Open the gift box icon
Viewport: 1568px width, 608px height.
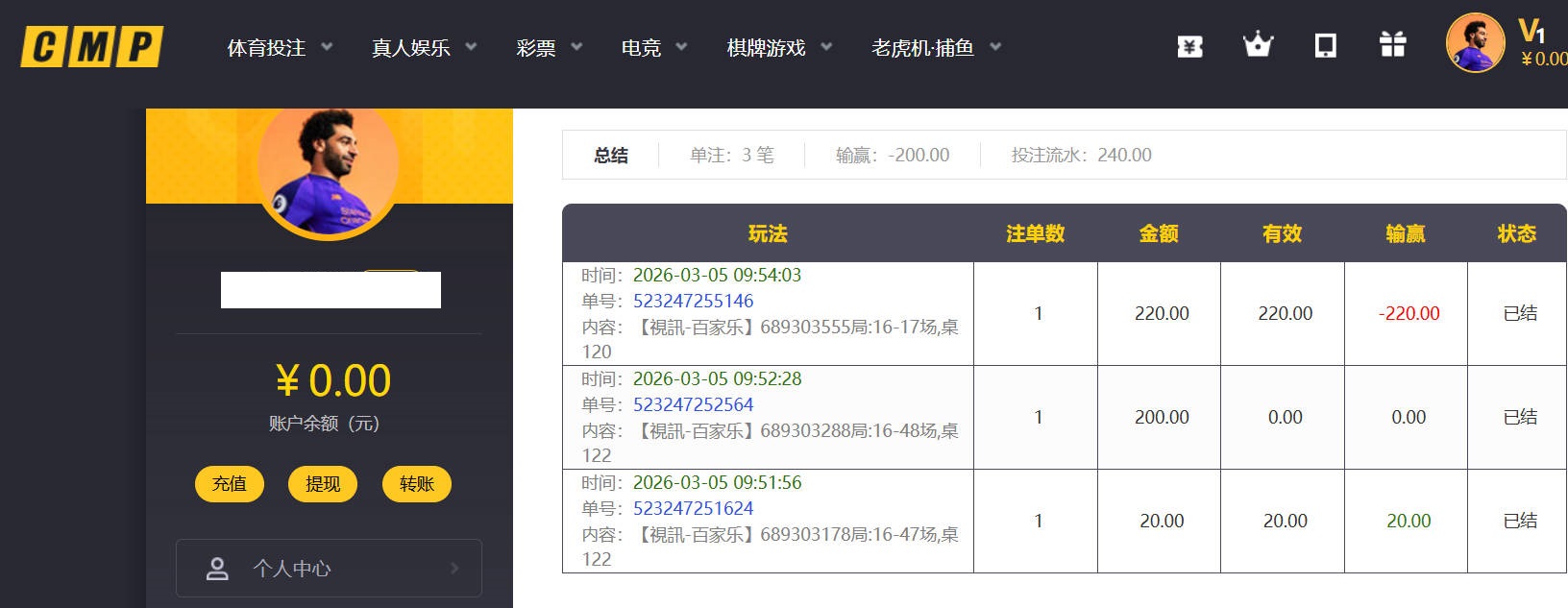1392,45
